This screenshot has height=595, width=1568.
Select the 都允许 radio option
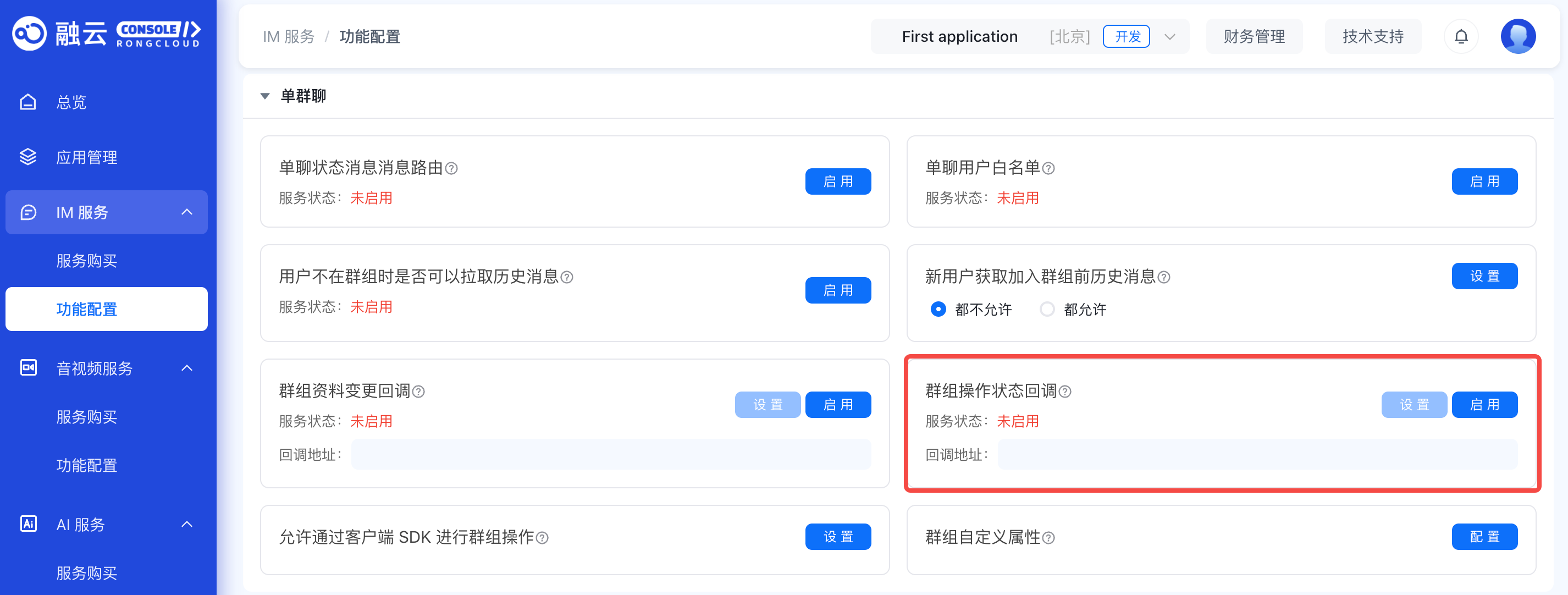[x=1046, y=310]
